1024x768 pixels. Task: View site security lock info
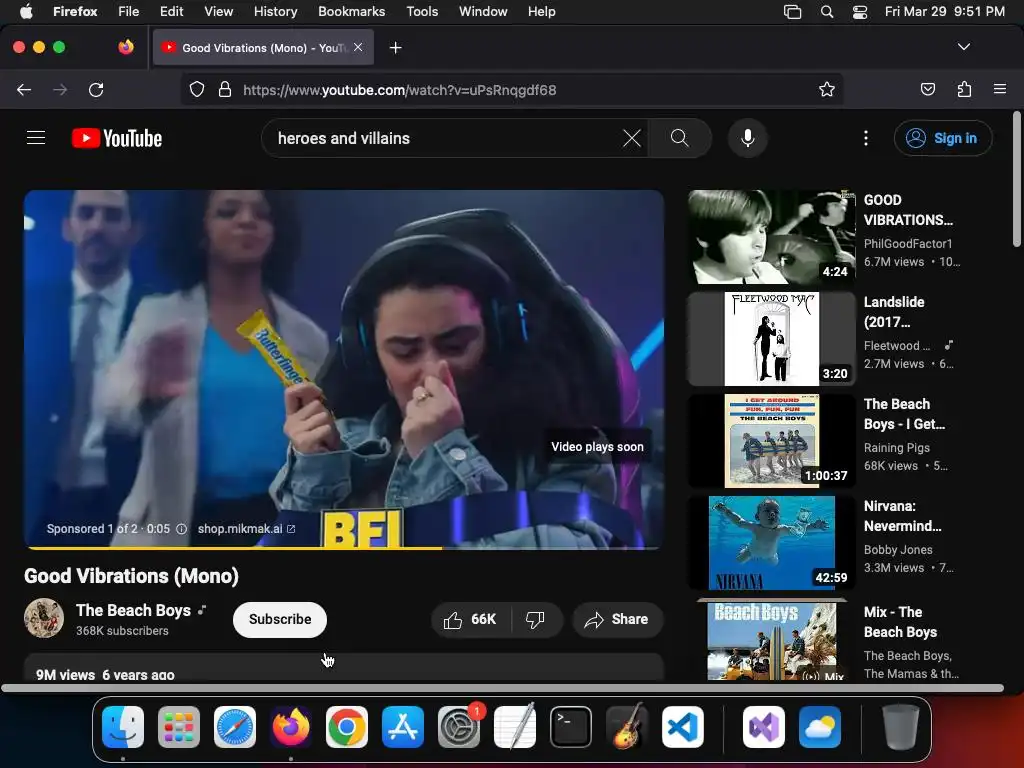(225, 89)
